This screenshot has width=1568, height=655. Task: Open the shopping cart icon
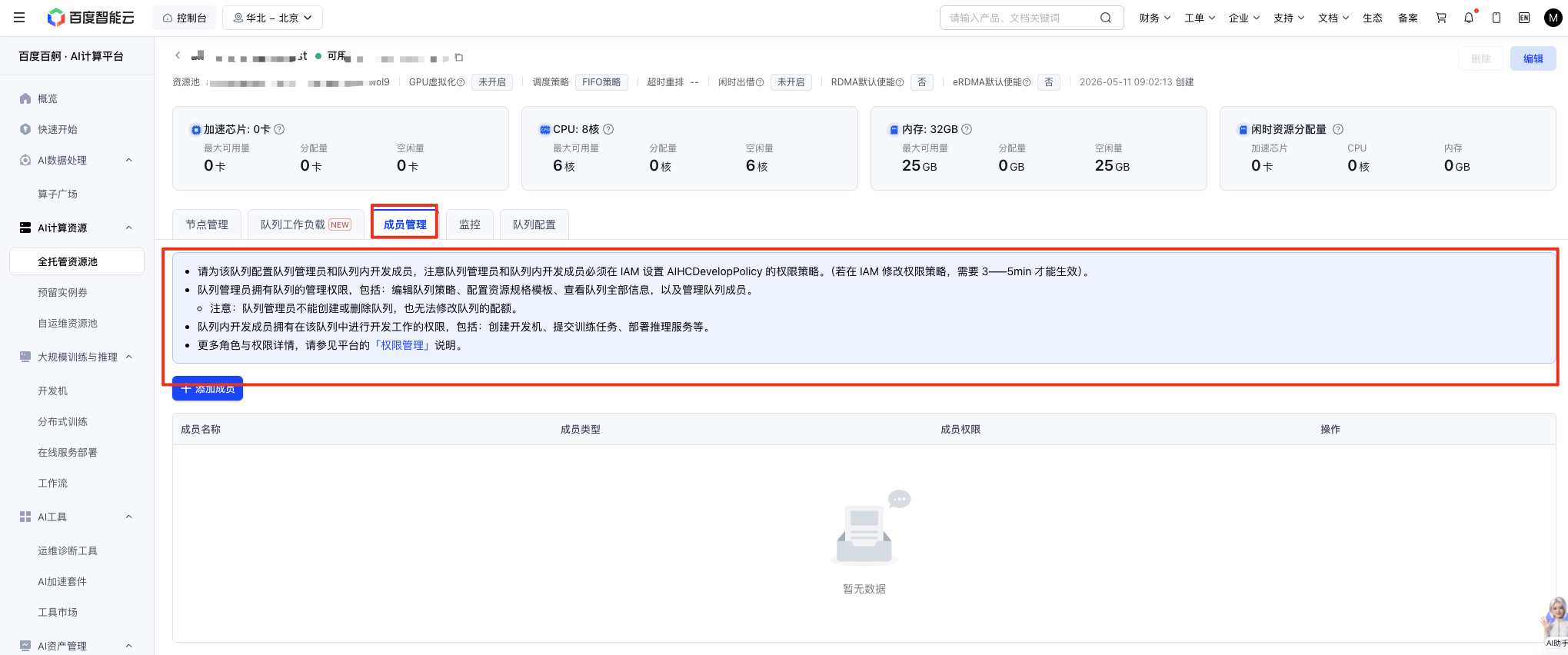coord(1441,18)
